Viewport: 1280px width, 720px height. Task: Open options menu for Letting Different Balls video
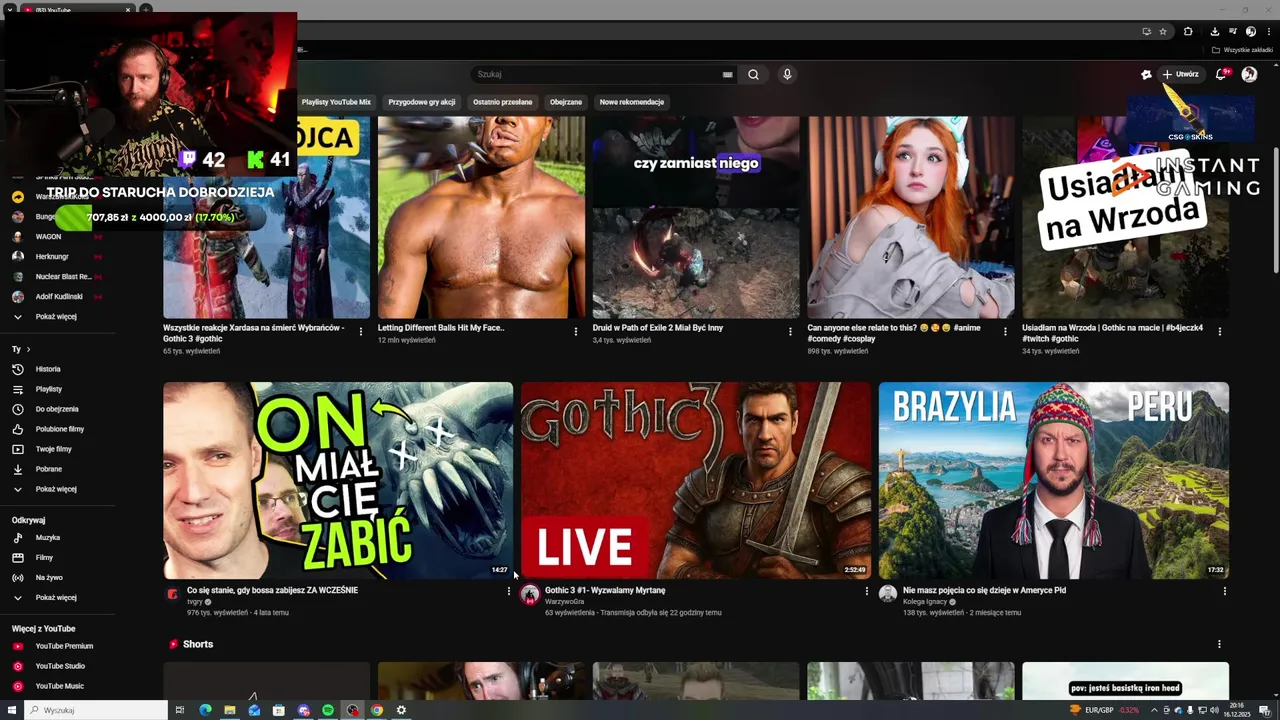[x=576, y=332]
